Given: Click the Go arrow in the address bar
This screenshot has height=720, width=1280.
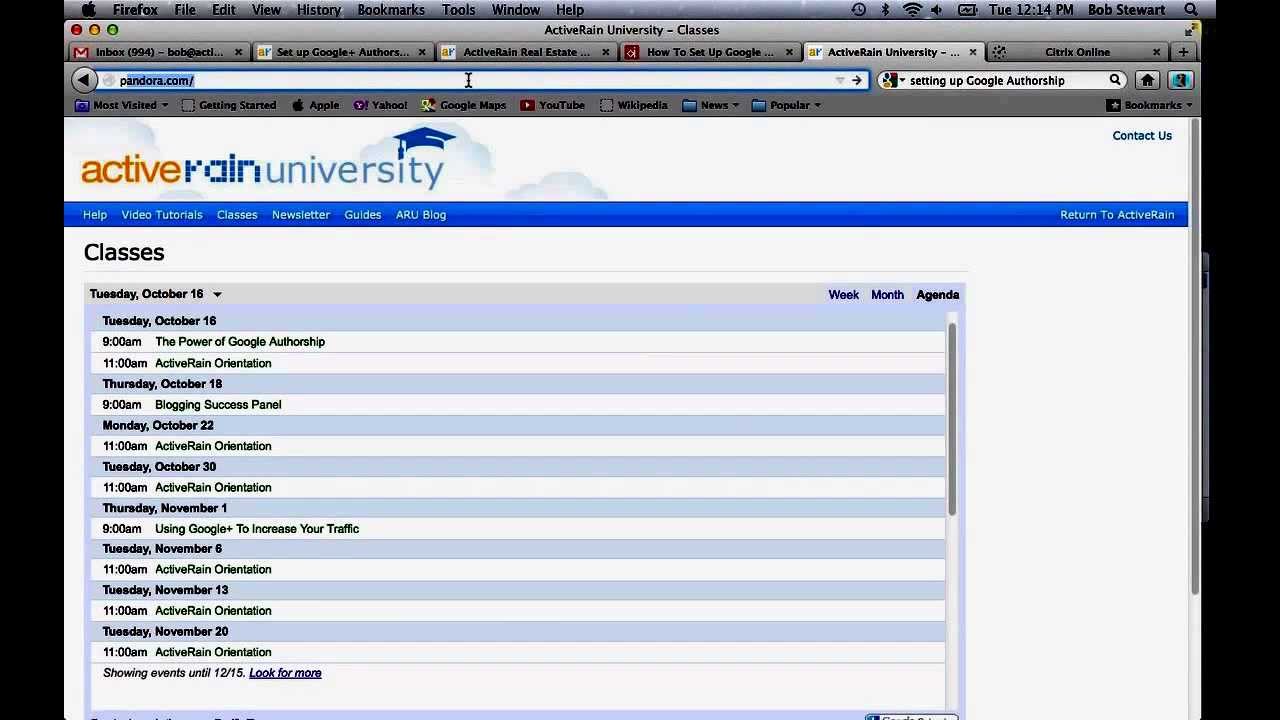Looking at the screenshot, I should point(856,80).
